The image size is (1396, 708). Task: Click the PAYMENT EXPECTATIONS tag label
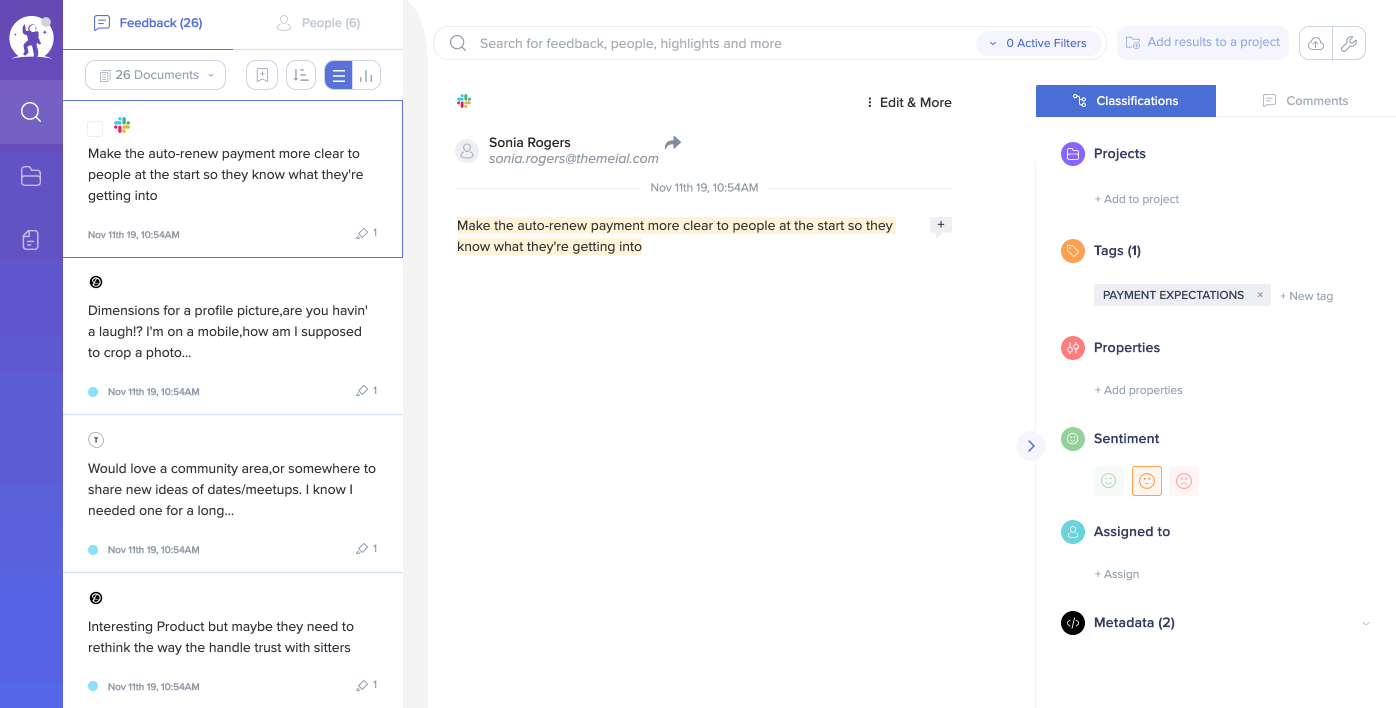pyautogui.click(x=1173, y=295)
